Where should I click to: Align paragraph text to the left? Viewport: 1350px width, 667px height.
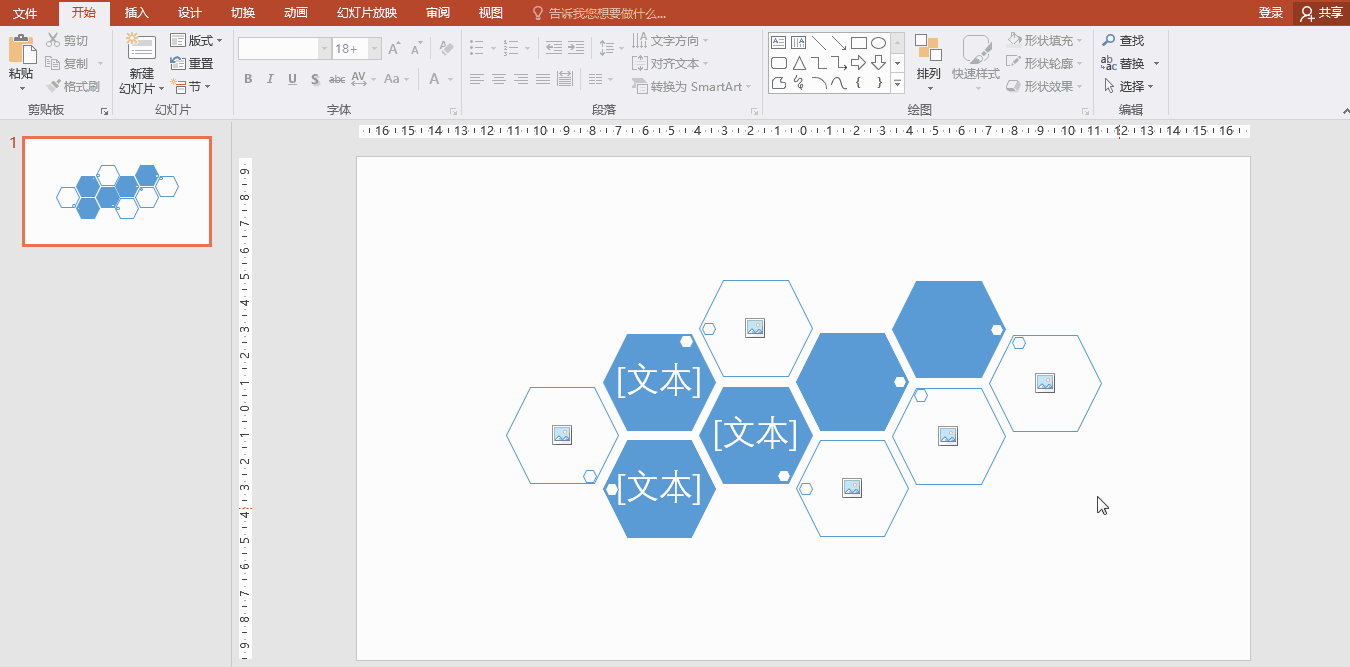pyautogui.click(x=476, y=79)
